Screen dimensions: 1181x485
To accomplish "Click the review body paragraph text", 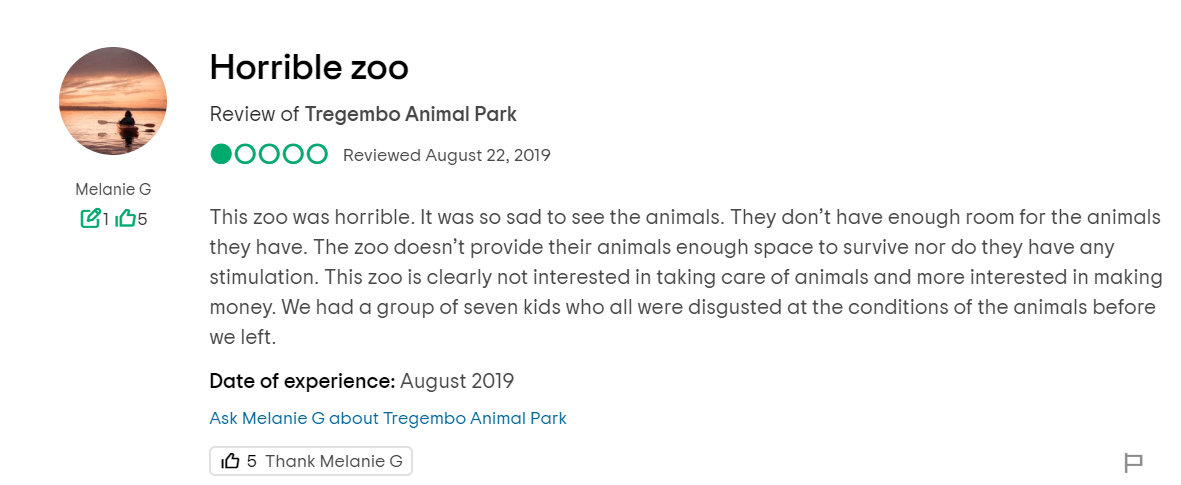I will coord(684,277).
